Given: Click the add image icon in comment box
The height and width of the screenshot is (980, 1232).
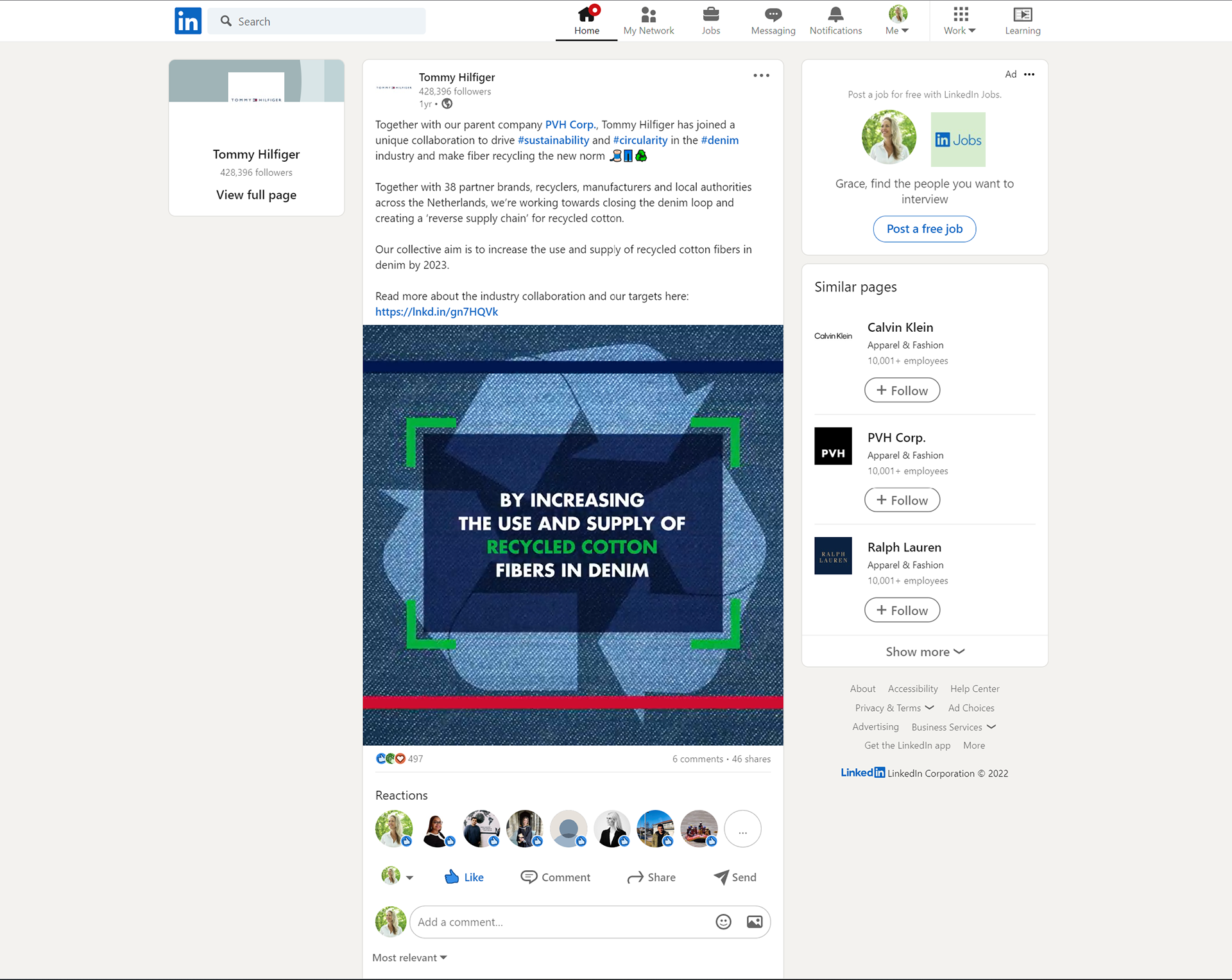Looking at the screenshot, I should click(755, 922).
